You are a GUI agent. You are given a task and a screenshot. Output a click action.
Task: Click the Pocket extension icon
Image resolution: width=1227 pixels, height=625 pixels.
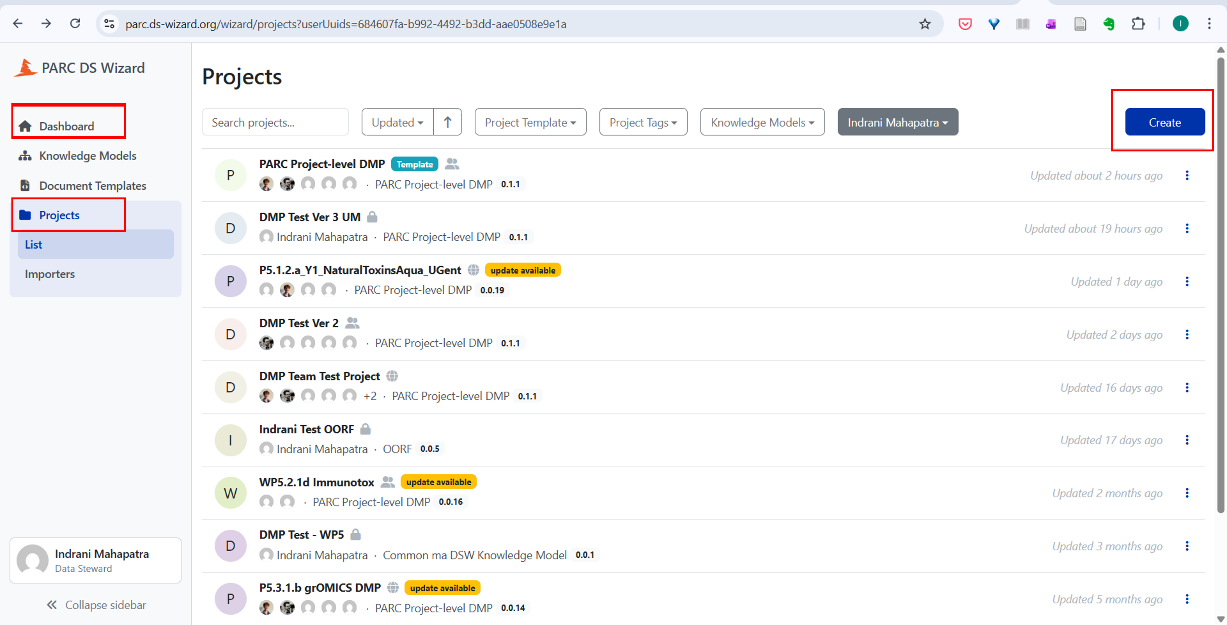[965, 24]
